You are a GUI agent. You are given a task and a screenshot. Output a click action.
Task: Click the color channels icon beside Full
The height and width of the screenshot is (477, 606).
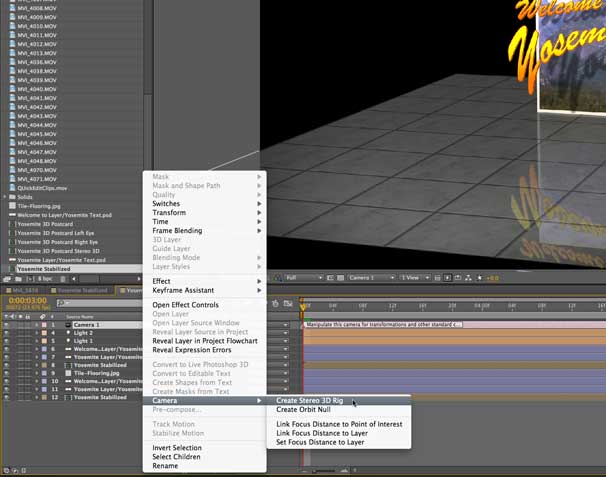pyautogui.click(x=278, y=278)
